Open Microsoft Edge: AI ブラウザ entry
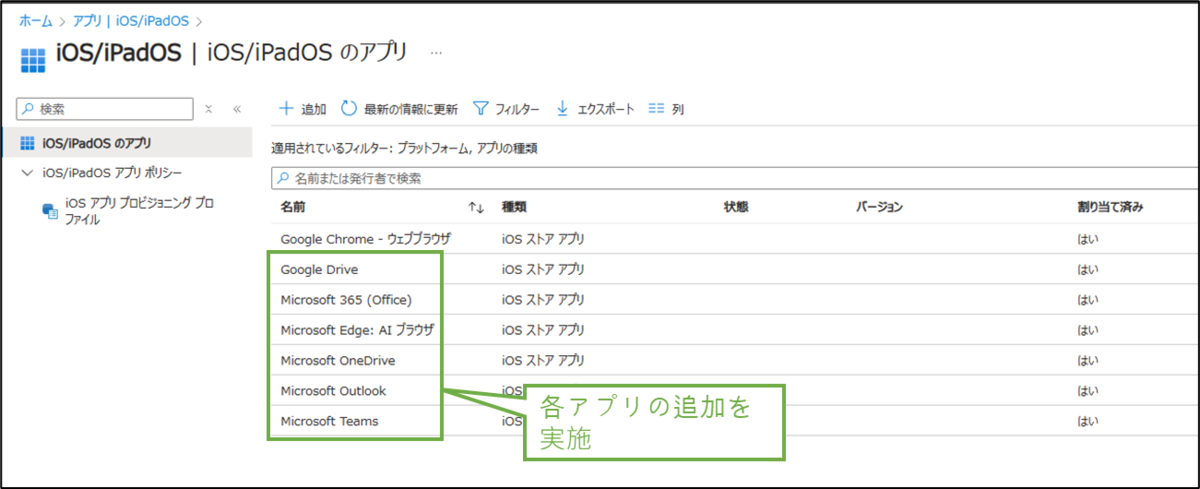1200x489 pixels. pyautogui.click(x=358, y=330)
